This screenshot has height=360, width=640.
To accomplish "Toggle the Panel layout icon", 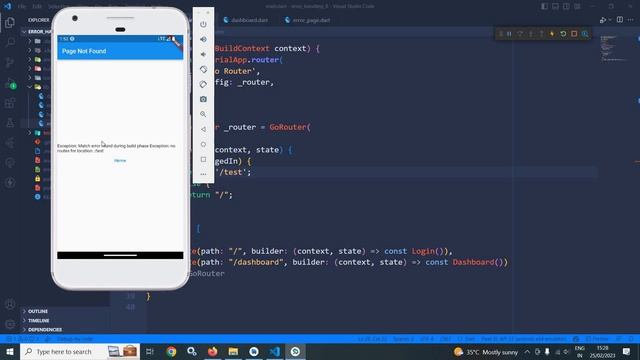I will coord(556,6).
